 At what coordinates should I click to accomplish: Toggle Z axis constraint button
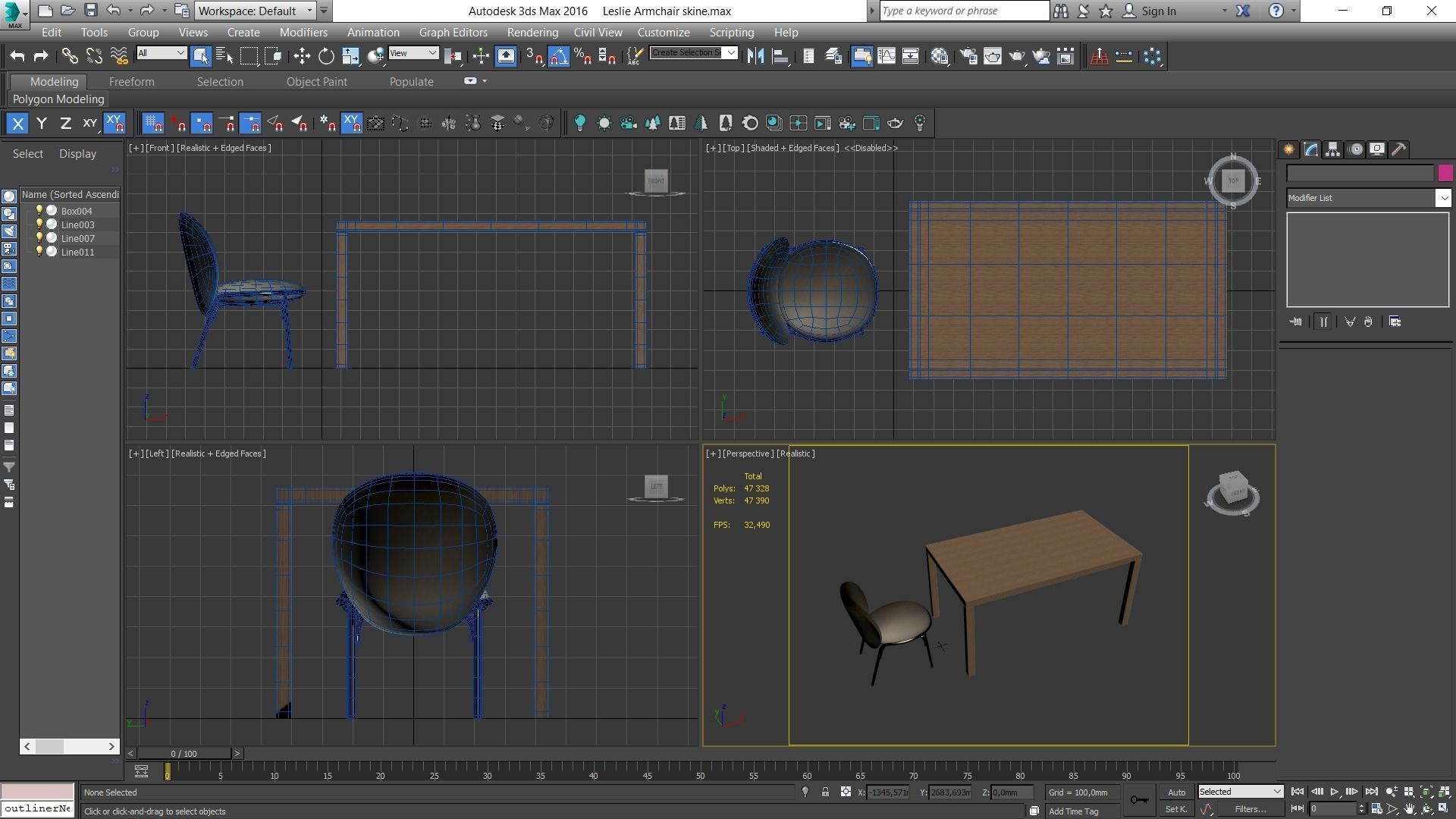[x=66, y=123]
